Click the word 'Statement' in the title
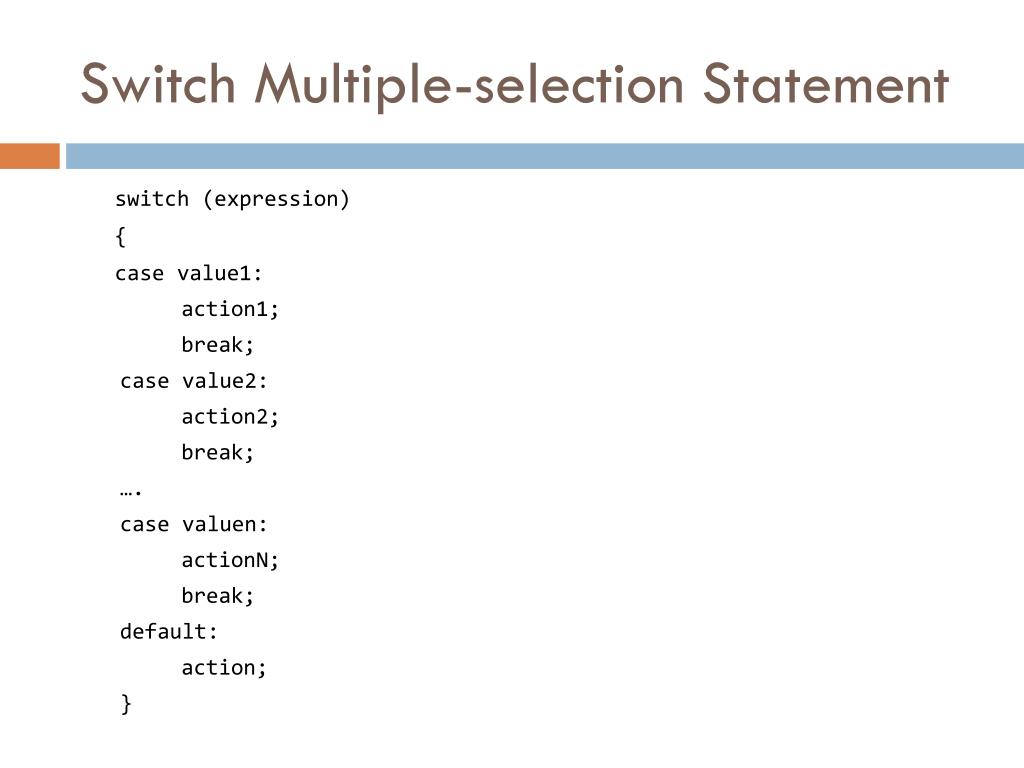The image size is (1024, 768). [826, 85]
